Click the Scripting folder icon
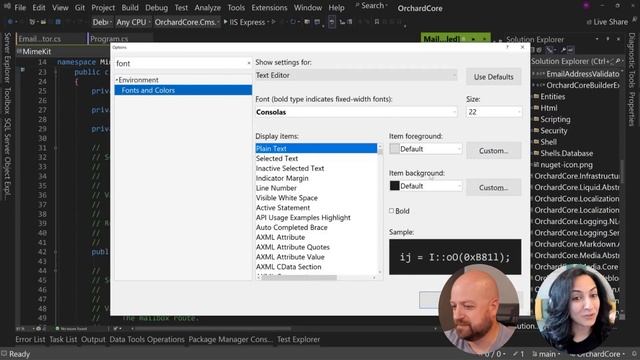Screen dimensions: 640x360 [536, 120]
